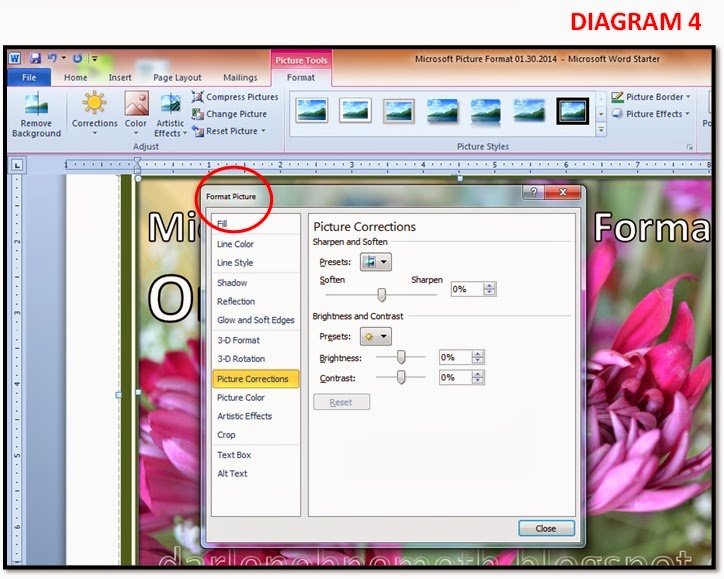Expand the Picture Styles gallery More arrow
The width and height of the screenshot is (724, 579).
point(601,130)
